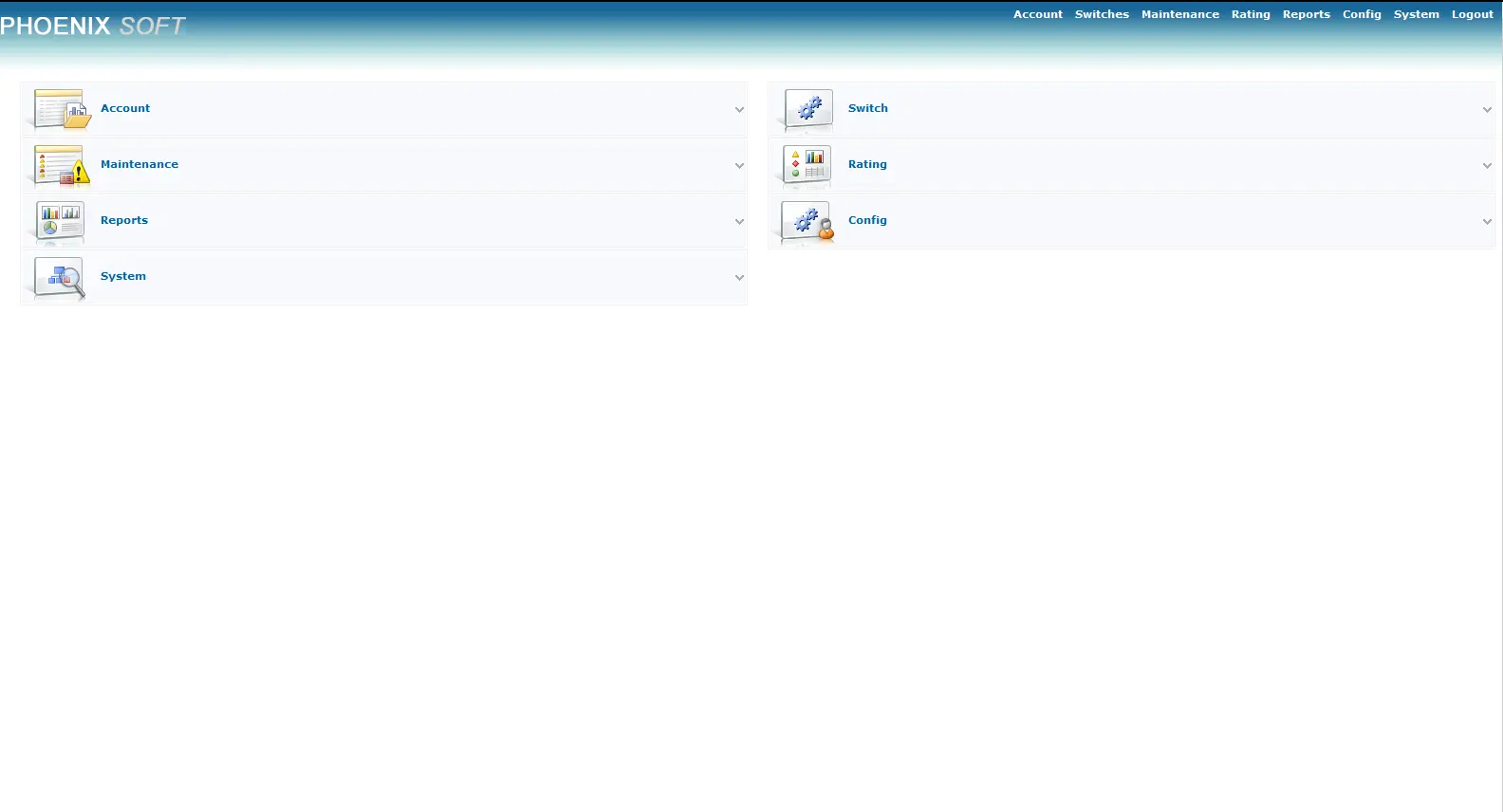Image resolution: width=1503 pixels, height=812 pixels.
Task: Open the Reports panel heading link
Action: 124,220
